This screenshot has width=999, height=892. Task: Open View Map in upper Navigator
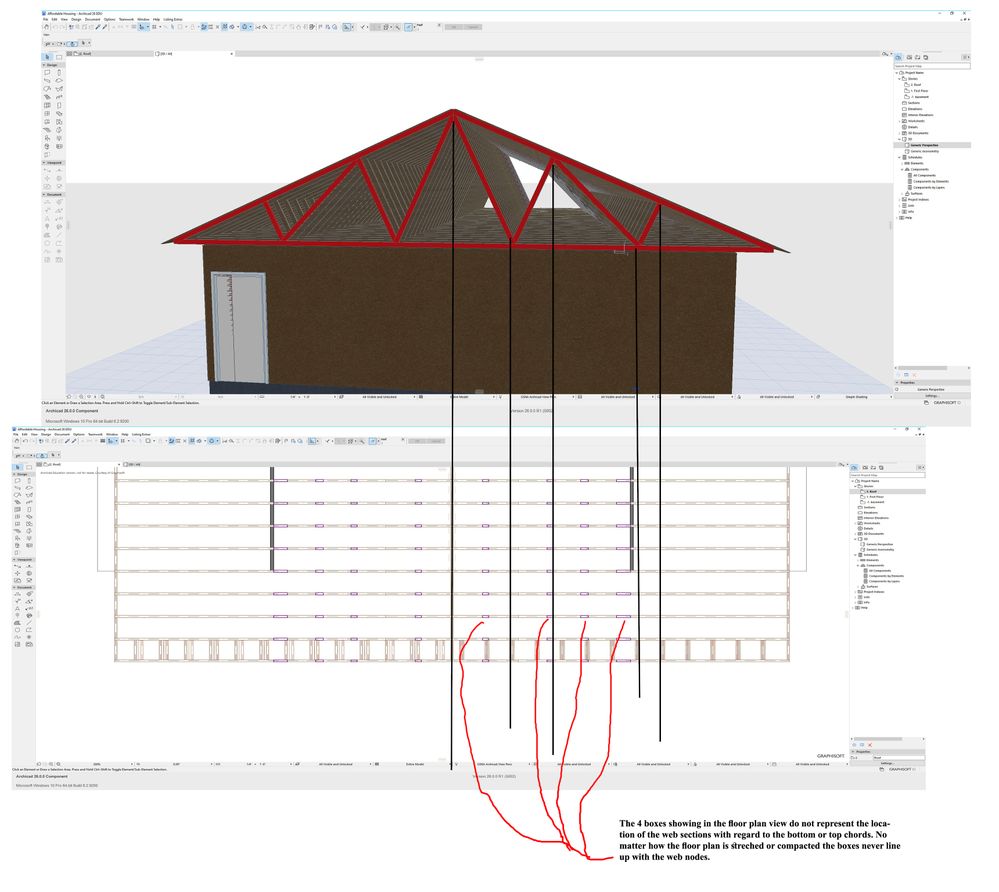(x=909, y=57)
